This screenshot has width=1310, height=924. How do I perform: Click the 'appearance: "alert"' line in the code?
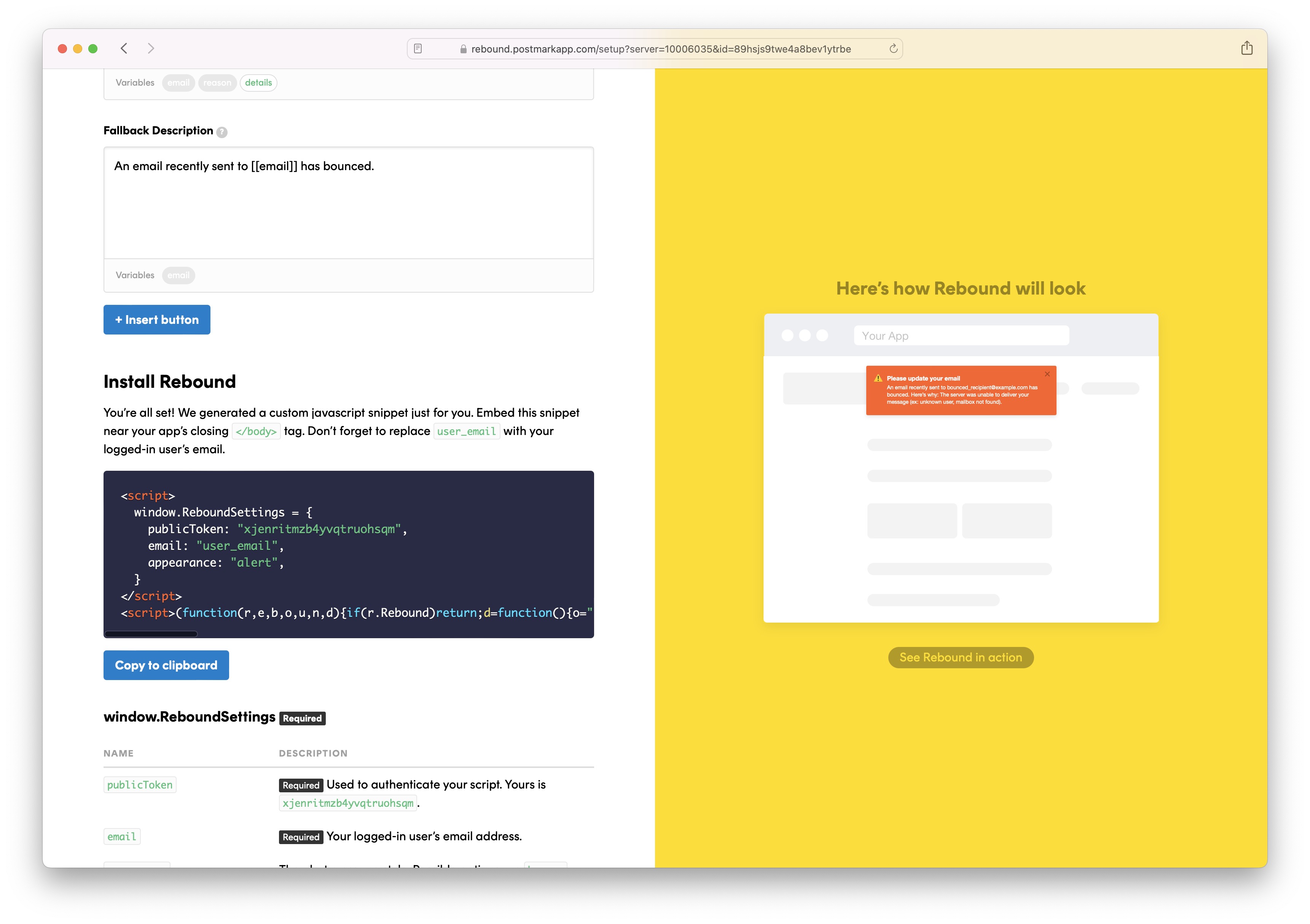coord(216,562)
